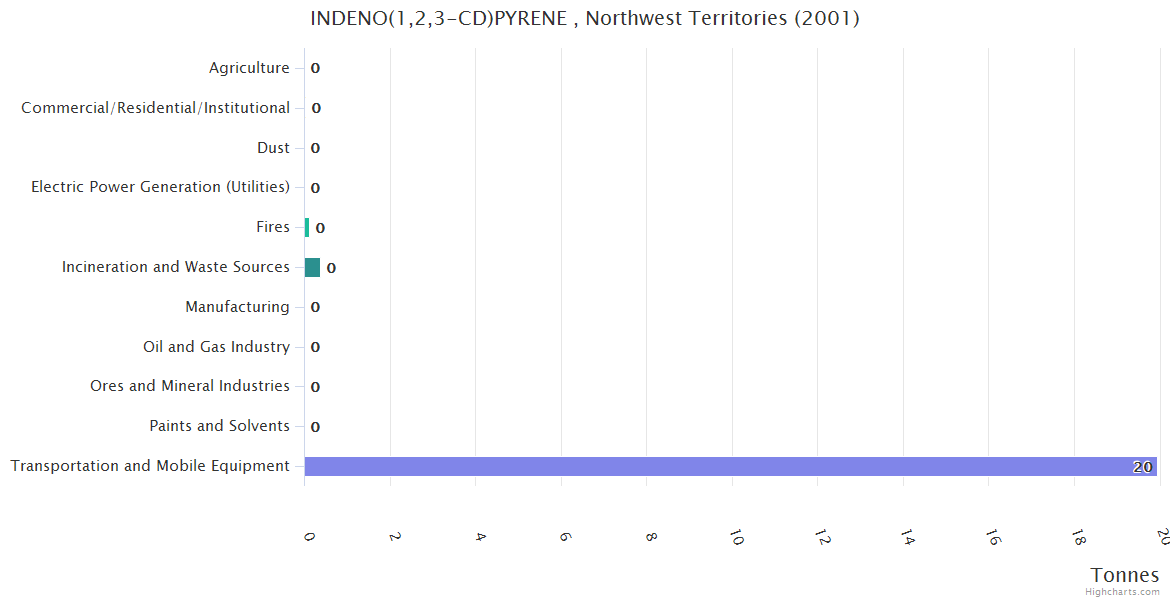Open the Highcharts.com credit link
The height and width of the screenshot is (600, 1170).
(1123, 592)
